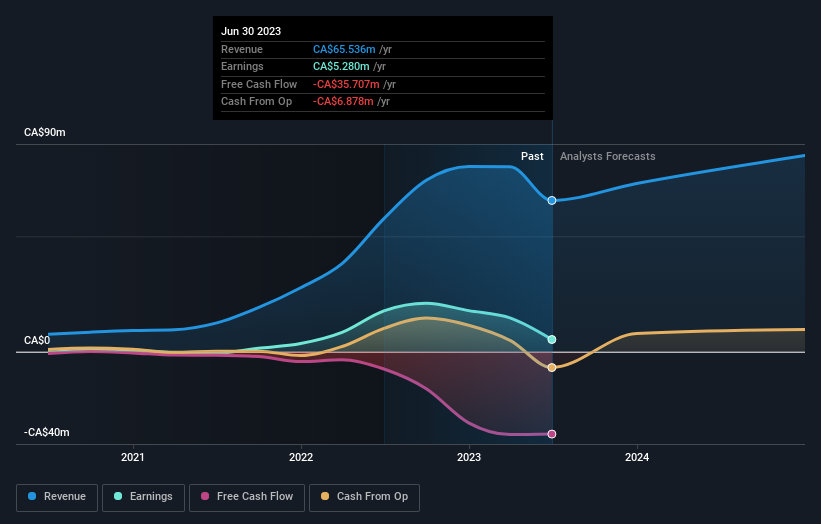Click the Revenue row label in tooltip
The image size is (821, 524).
242,49
